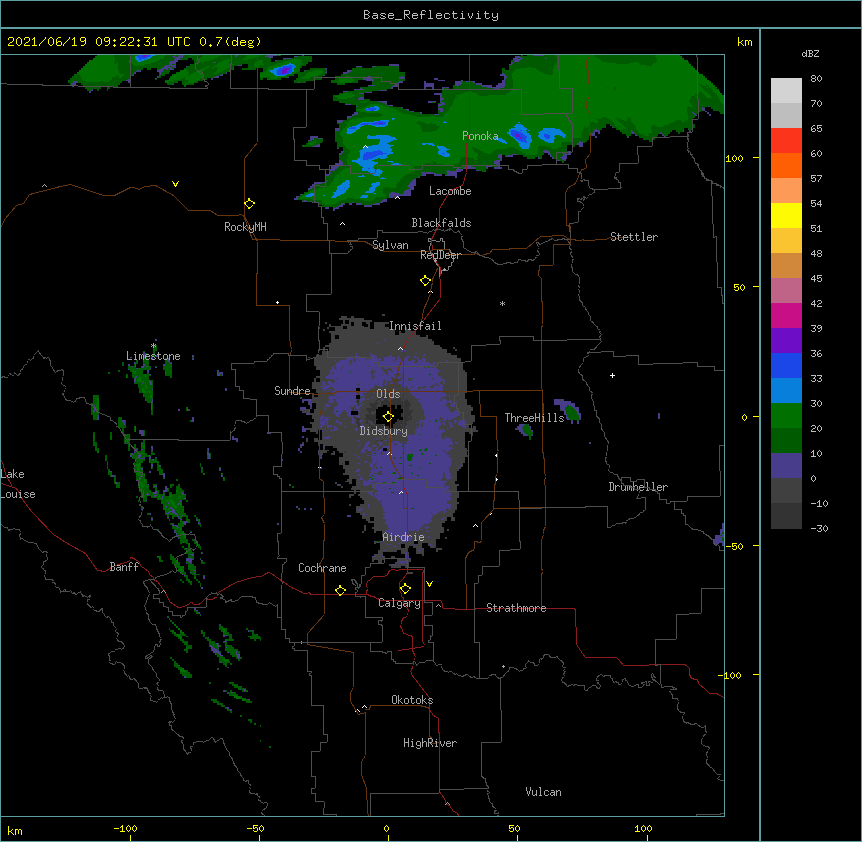Click the Innisfail town label
Image resolution: width=862 pixels, height=842 pixels.
click(x=415, y=326)
